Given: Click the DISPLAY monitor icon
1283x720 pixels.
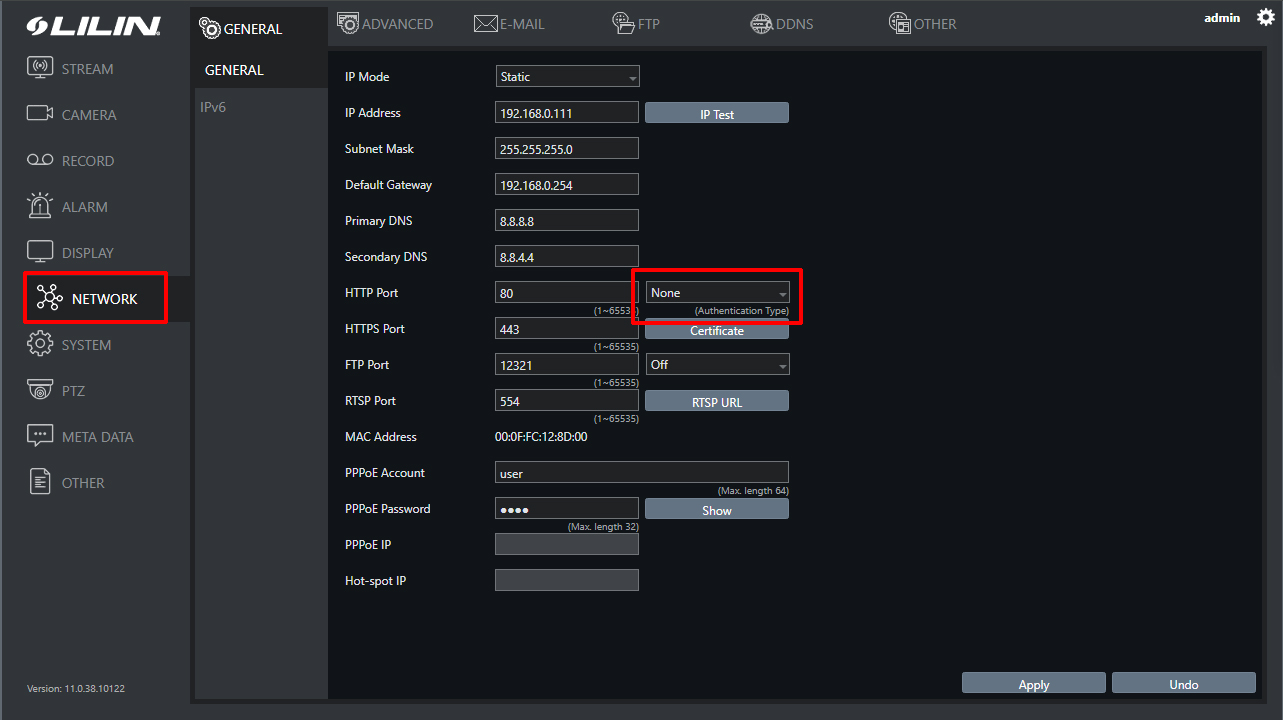Looking at the screenshot, I should tap(40, 252).
